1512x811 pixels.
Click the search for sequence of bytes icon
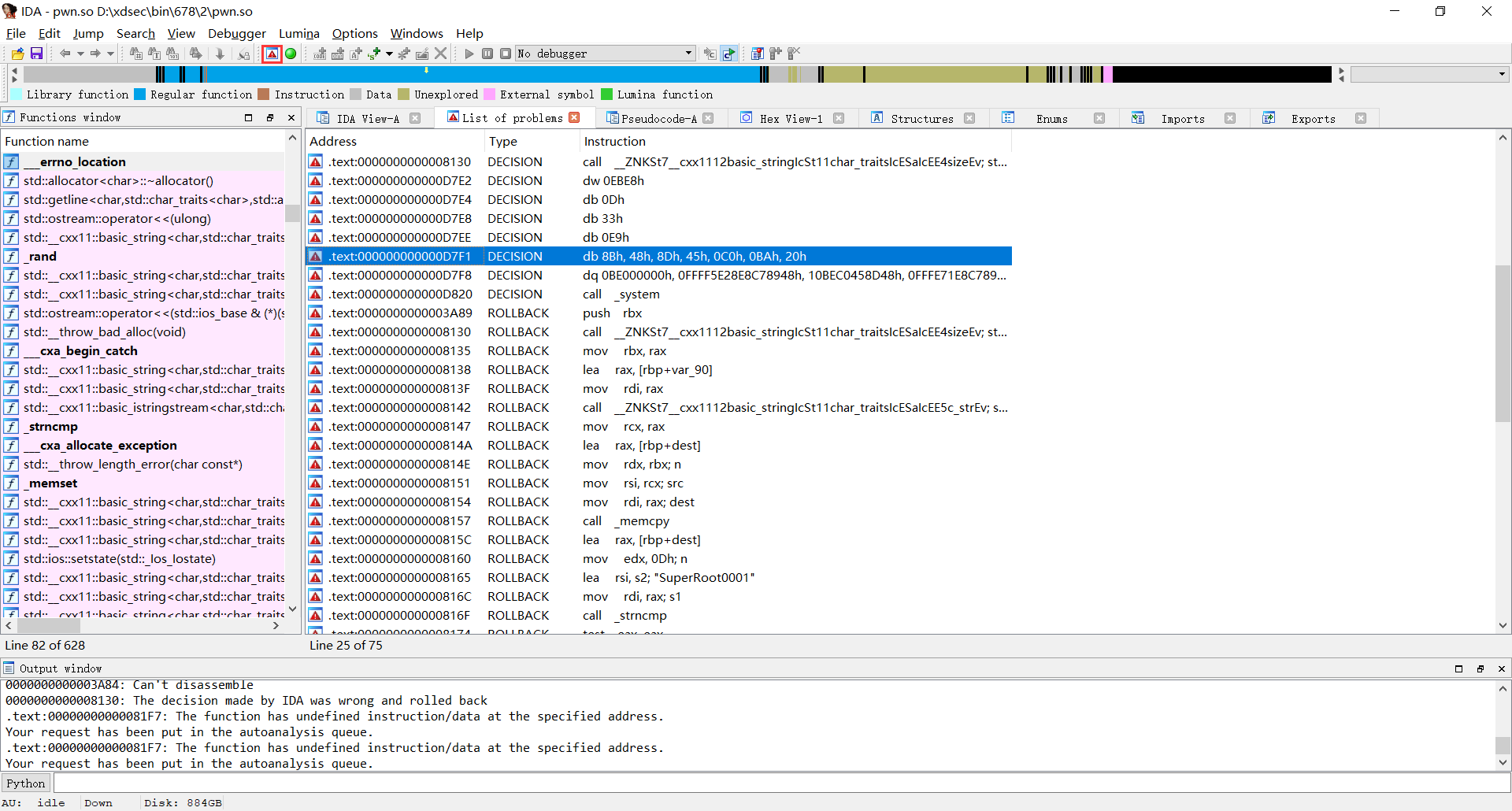pos(173,54)
